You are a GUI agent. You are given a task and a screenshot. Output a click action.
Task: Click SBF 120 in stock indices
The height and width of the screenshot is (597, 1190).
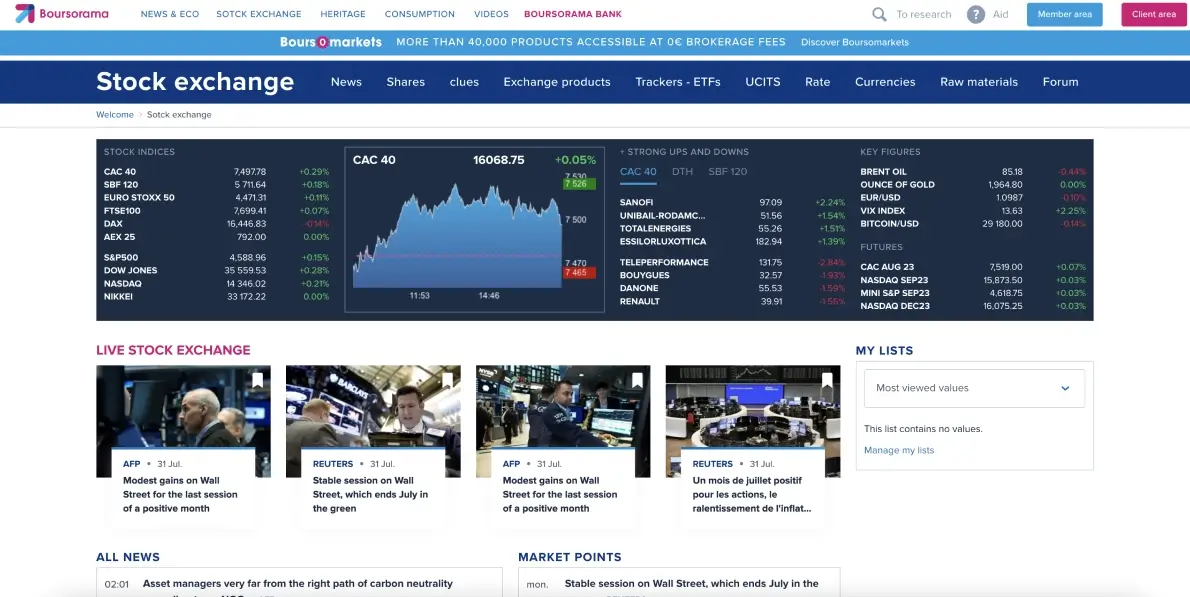pyautogui.click(x=216, y=184)
